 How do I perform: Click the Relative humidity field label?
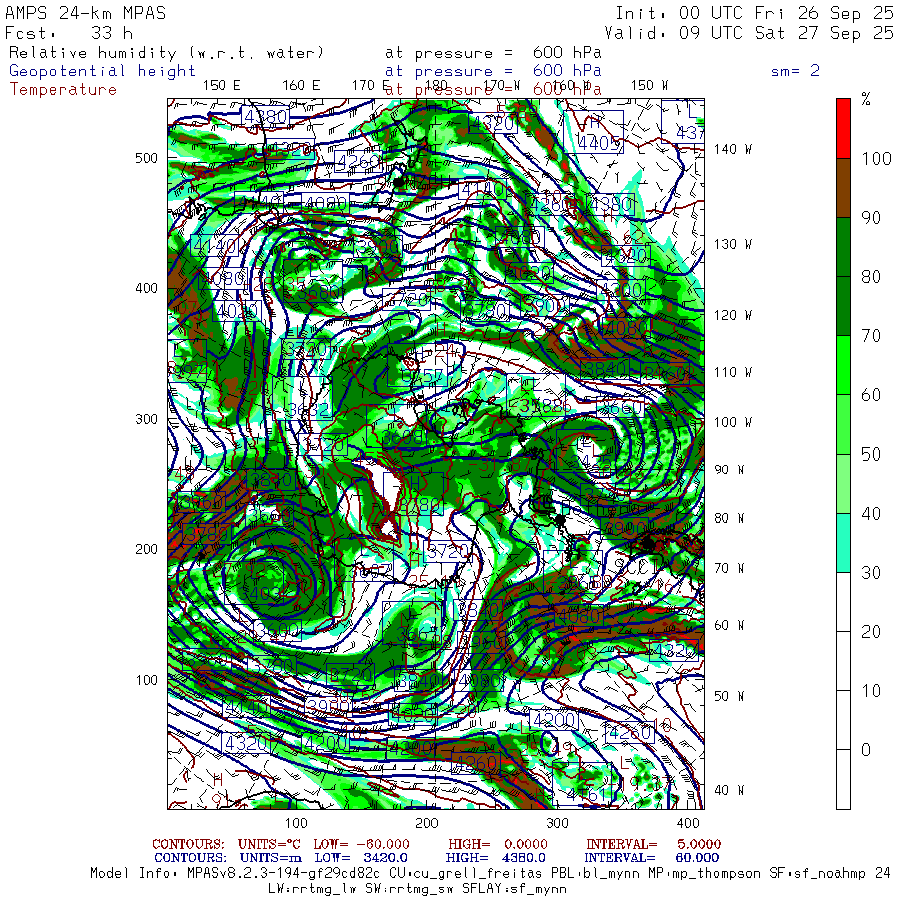click(x=167, y=52)
